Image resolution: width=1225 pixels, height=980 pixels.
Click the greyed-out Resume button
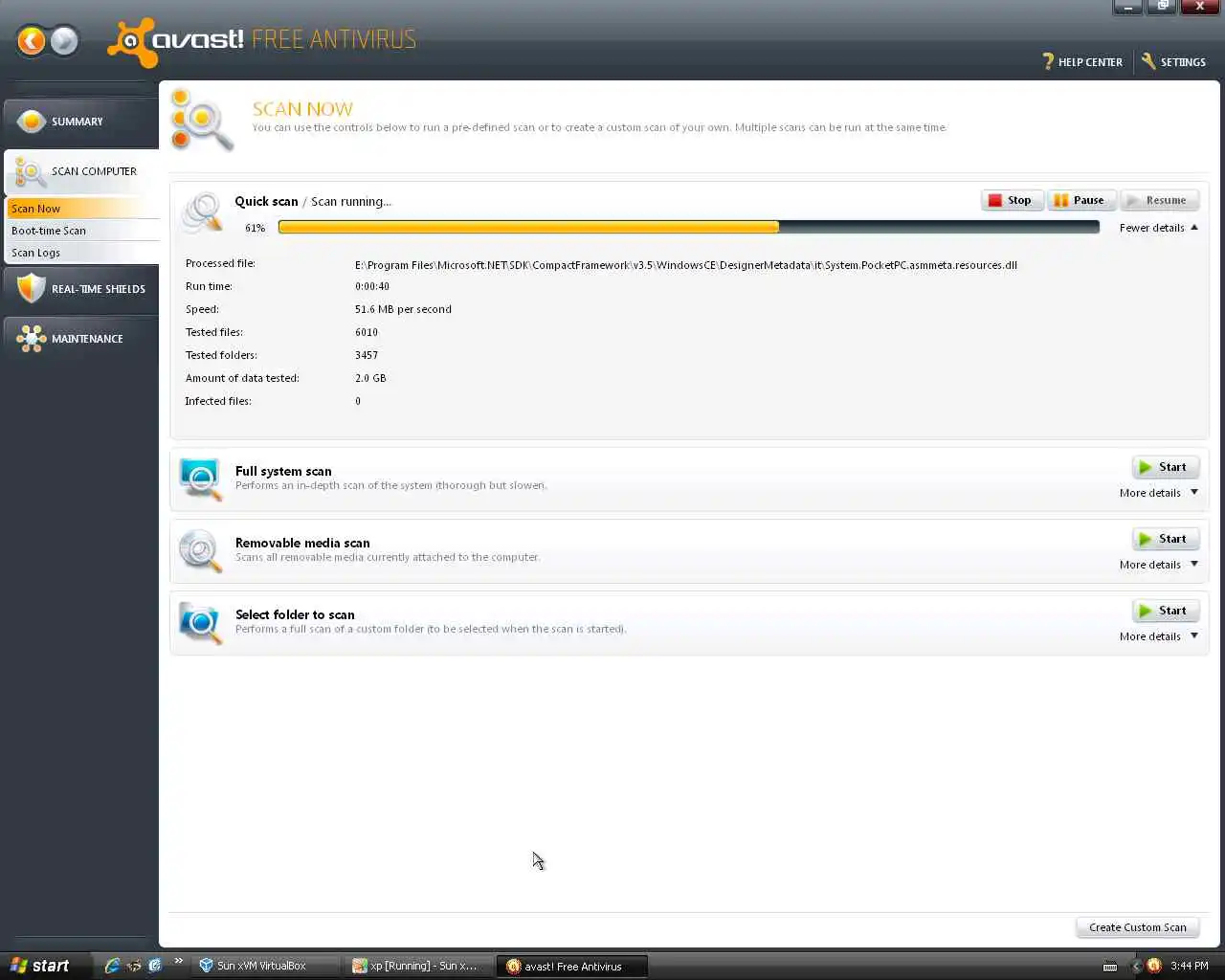[x=1159, y=200]
